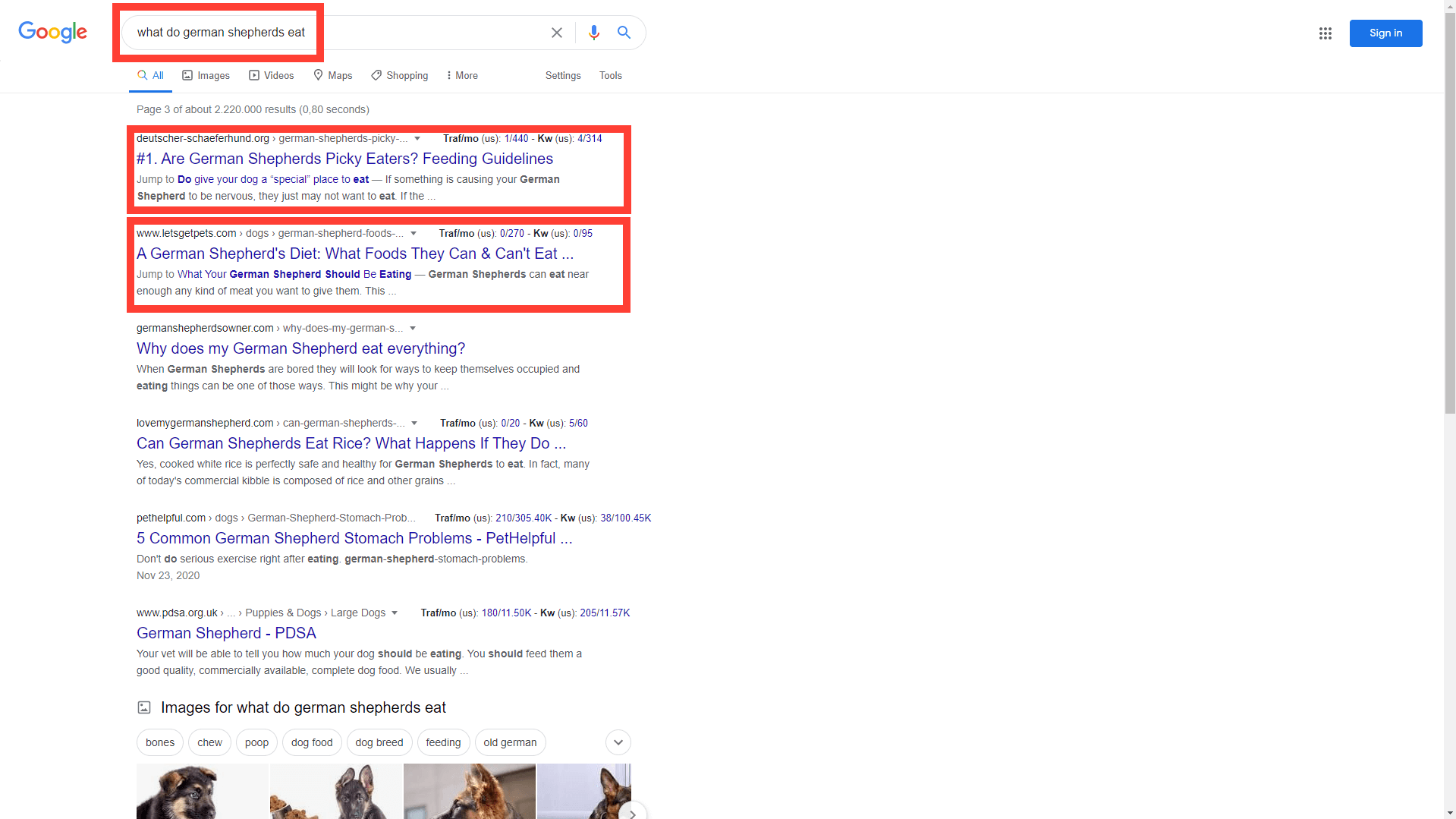Viewport: 1456px width, 819px height.
Task: Expand options arrow for pdsa.org.uk result
Action: tap(395, 613)
